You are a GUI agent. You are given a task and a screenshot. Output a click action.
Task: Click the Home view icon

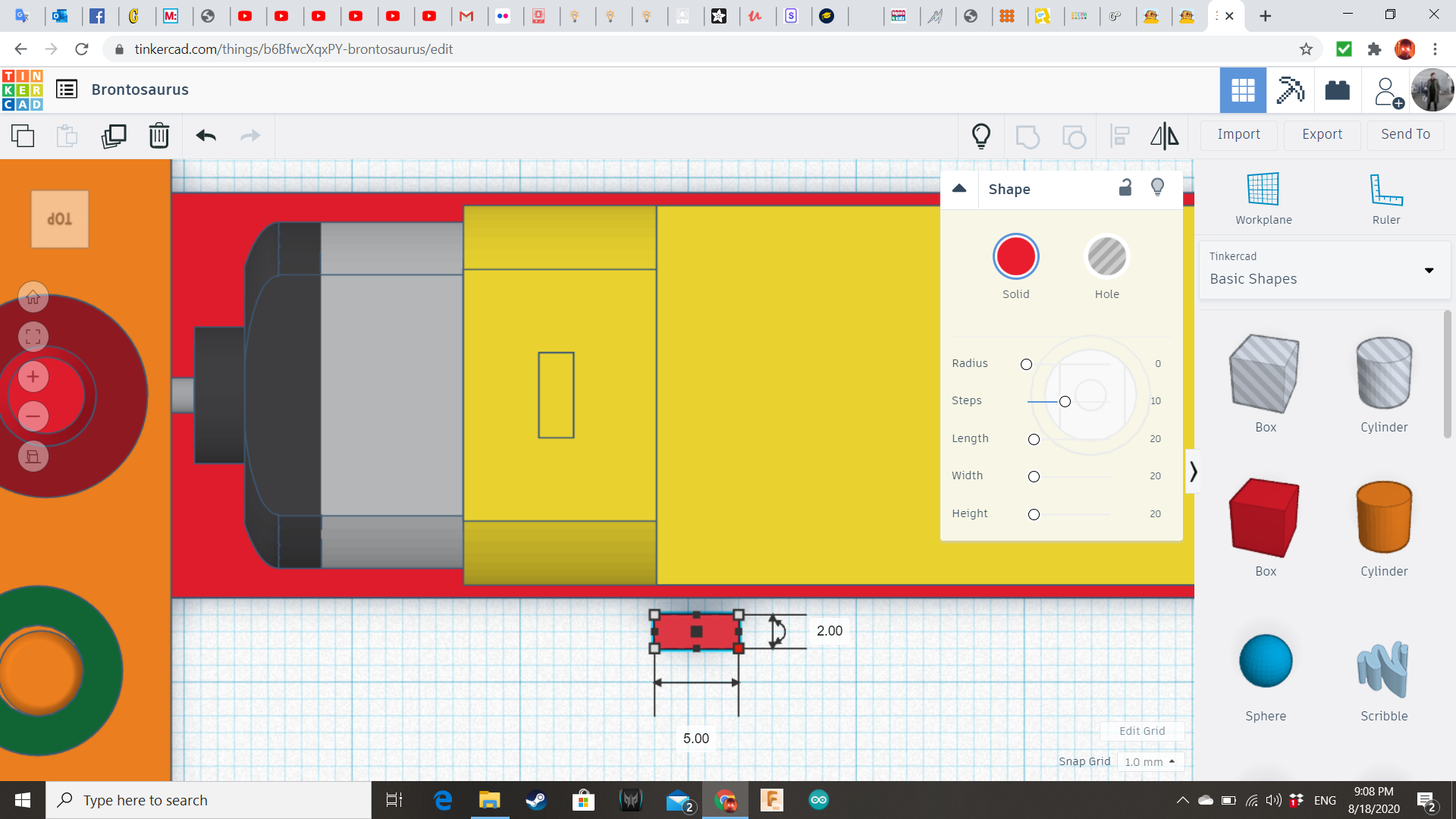coord(33,297)
